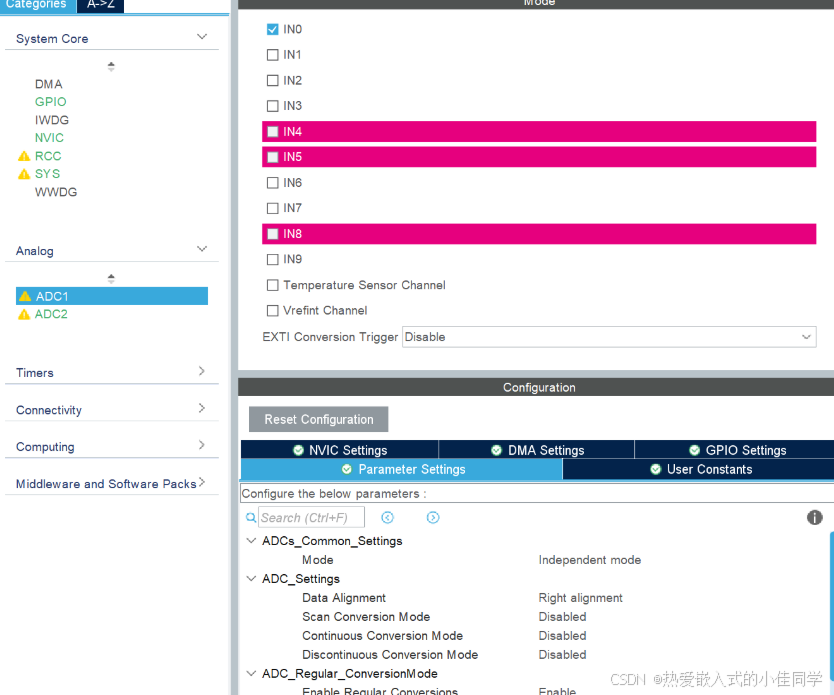Select WWDG in System Core list

[x=56, y=192]
